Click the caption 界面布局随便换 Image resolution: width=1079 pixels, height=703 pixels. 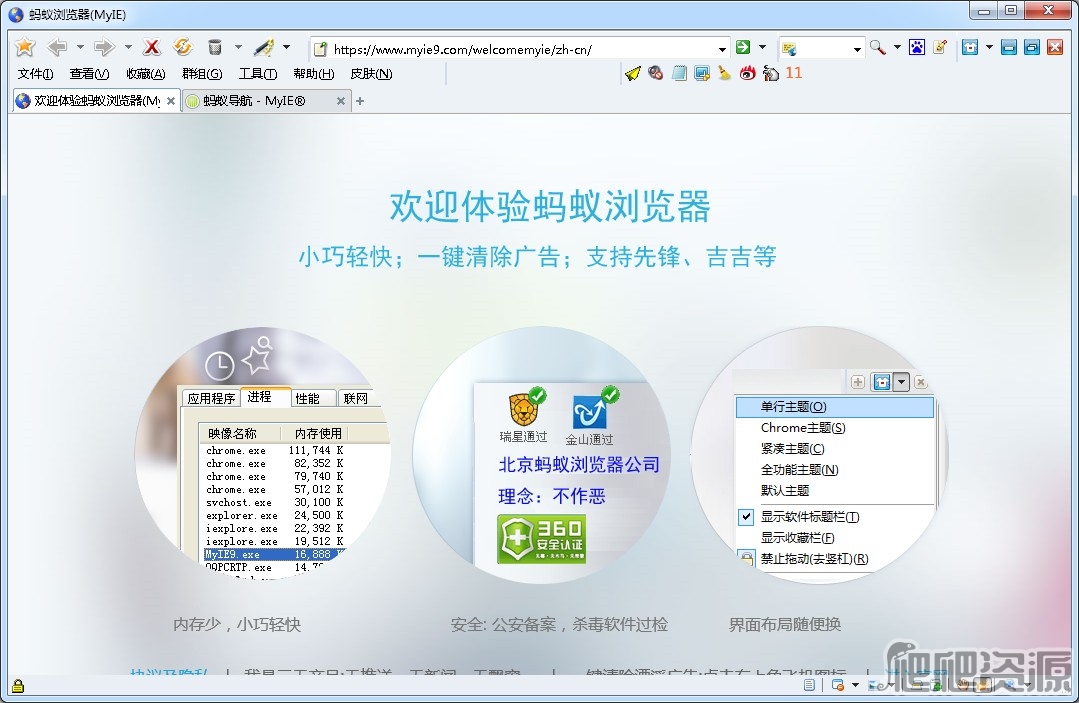[785, 625]
